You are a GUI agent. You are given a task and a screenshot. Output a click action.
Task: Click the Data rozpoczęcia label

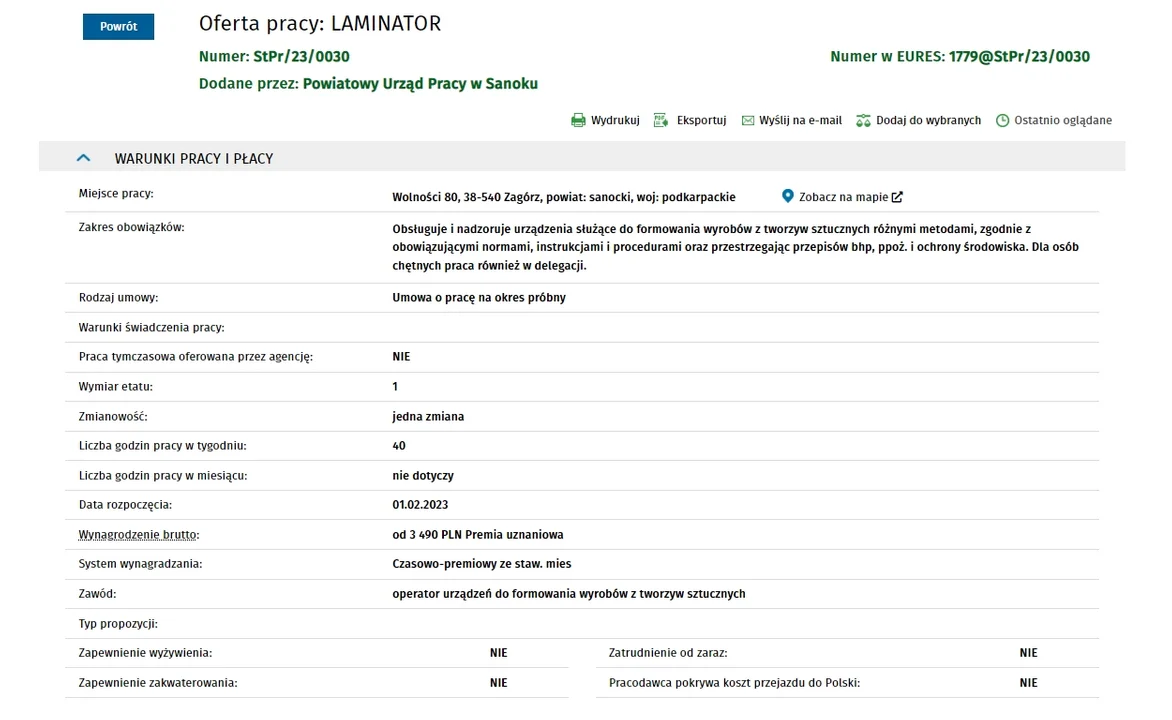(126, 505)
